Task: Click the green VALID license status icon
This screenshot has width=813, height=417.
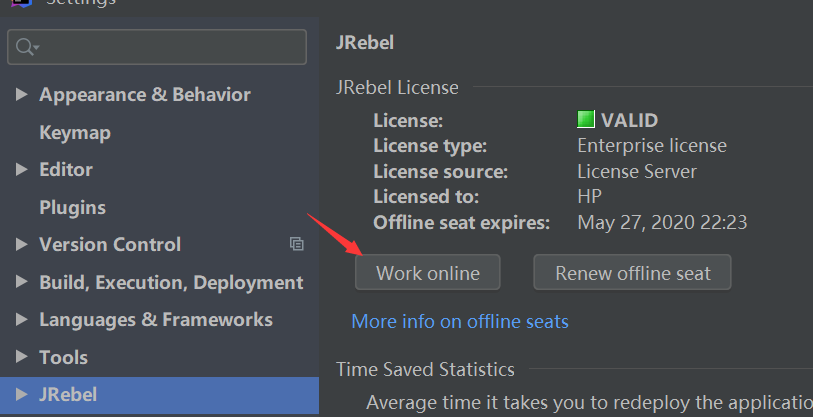Action: click(586, 120)
